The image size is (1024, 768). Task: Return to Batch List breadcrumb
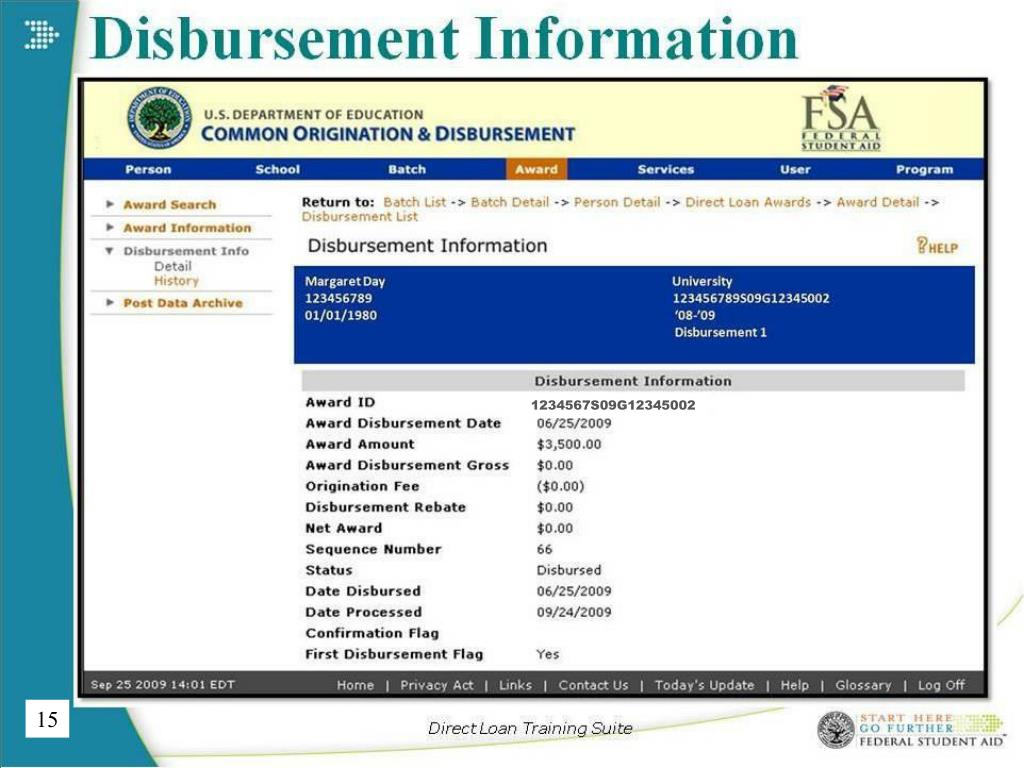[414, 202]
